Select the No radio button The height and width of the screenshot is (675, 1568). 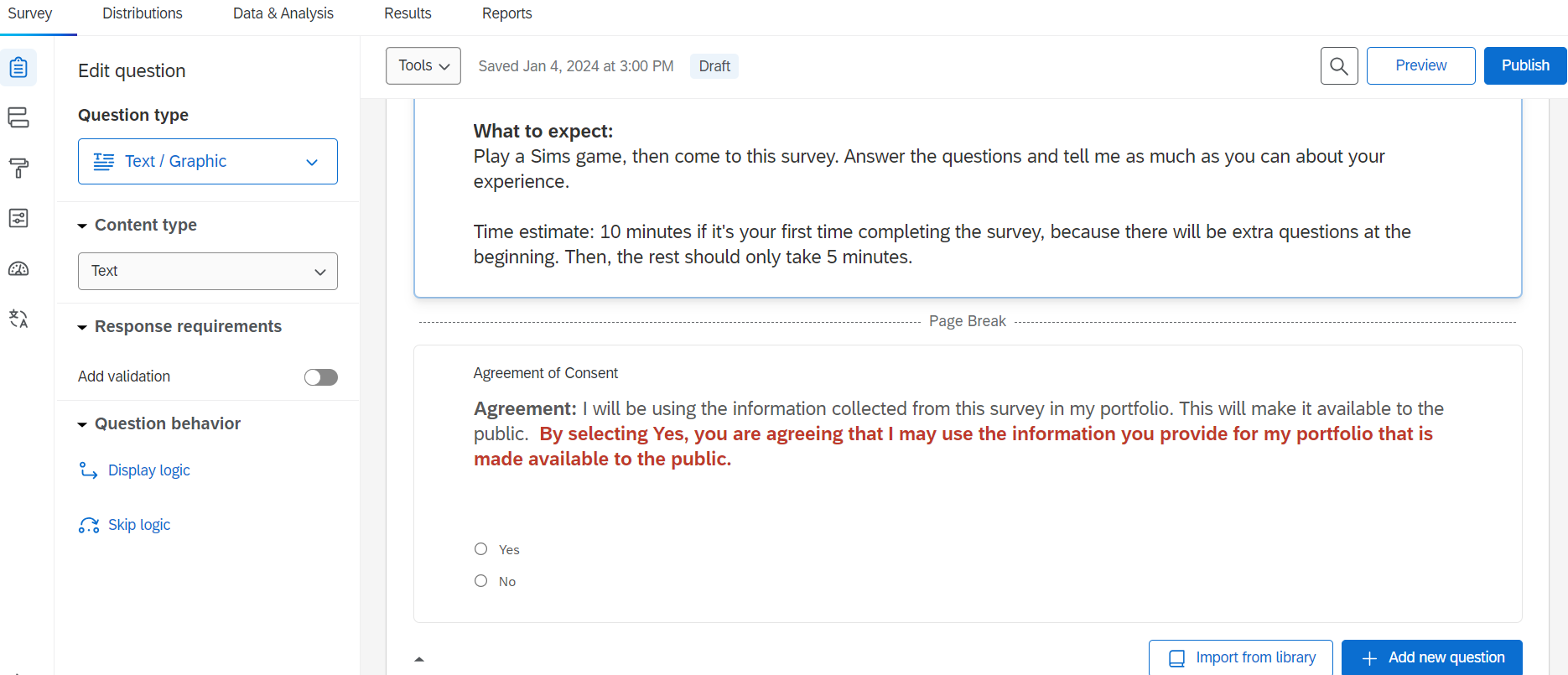480,581
